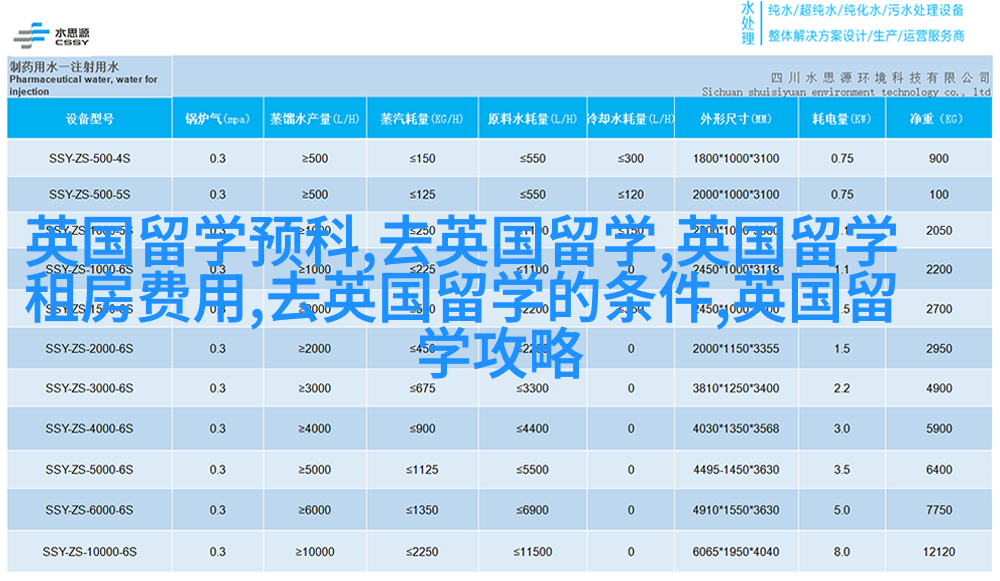1000x581 pixels.
Task: Click the '≤4400' raw water cell
Action: pyautogui.click(x=533, y=429)
